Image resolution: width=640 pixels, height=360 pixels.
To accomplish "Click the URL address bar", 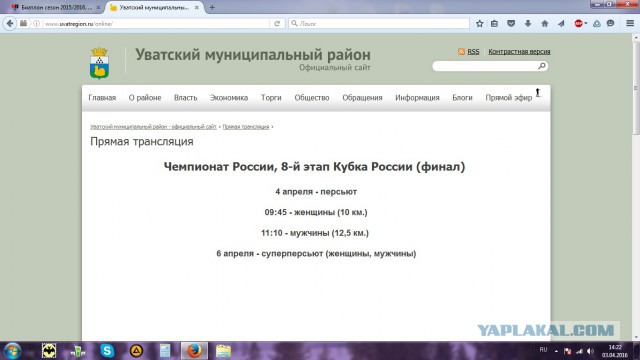I will pyautogui.click(x=155, y=24).
